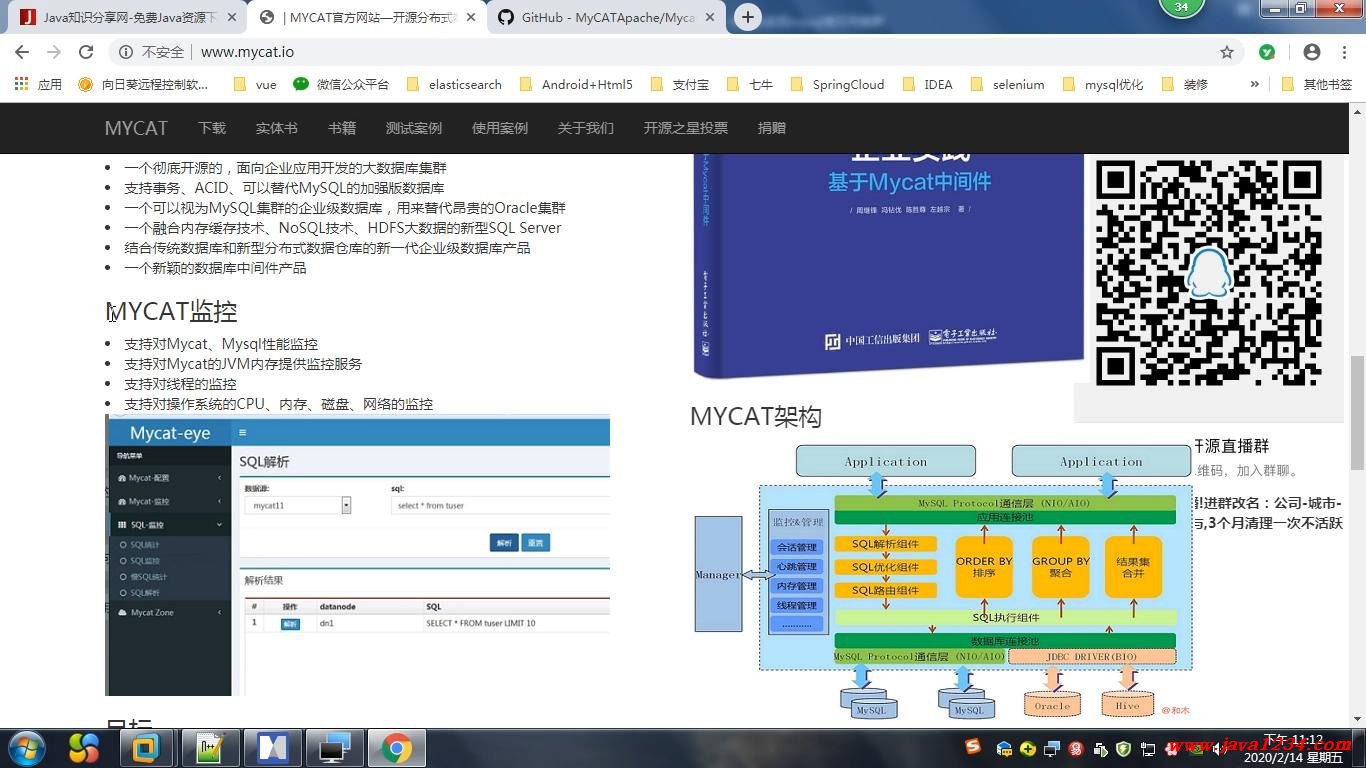Image resolution: width=1366 pixels, height=768 pixels.
Task: Bookmark this page with the star icon
Action: click(x=1227, y=52)
